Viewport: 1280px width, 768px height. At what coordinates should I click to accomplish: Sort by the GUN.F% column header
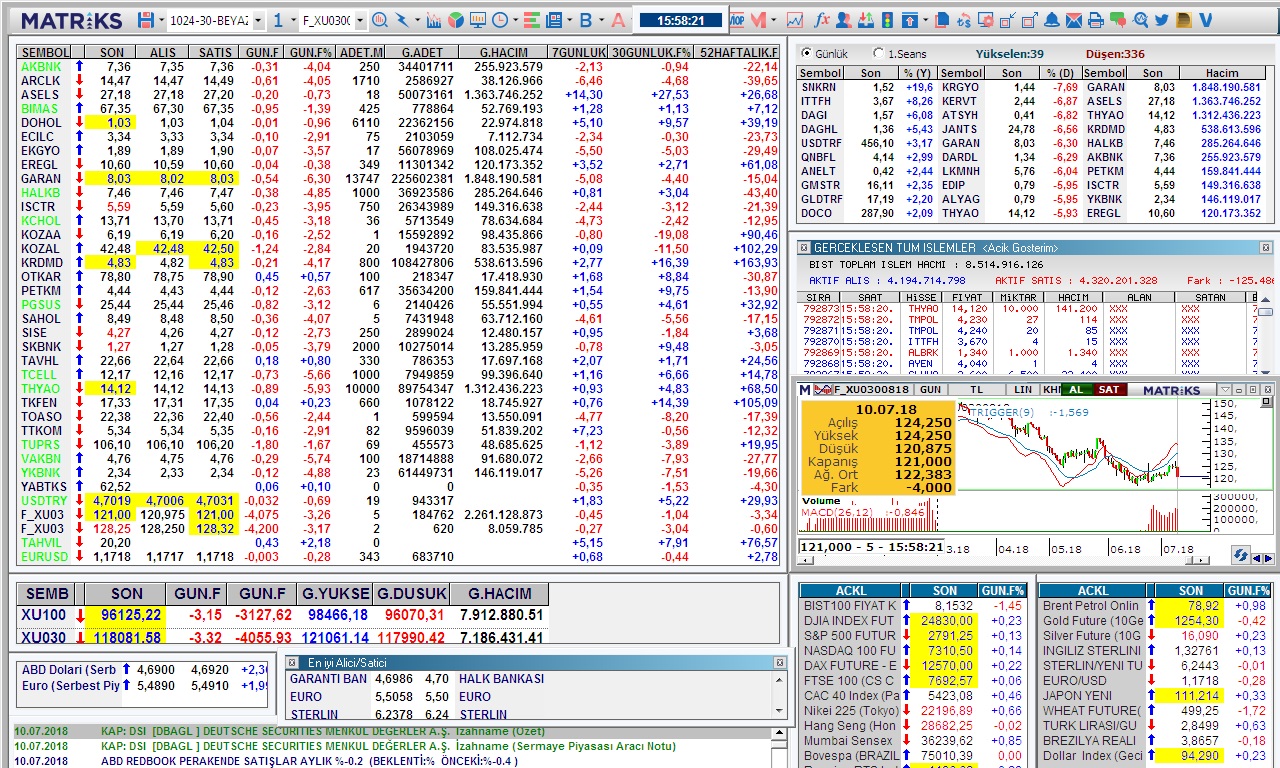[x=310, y=52]
